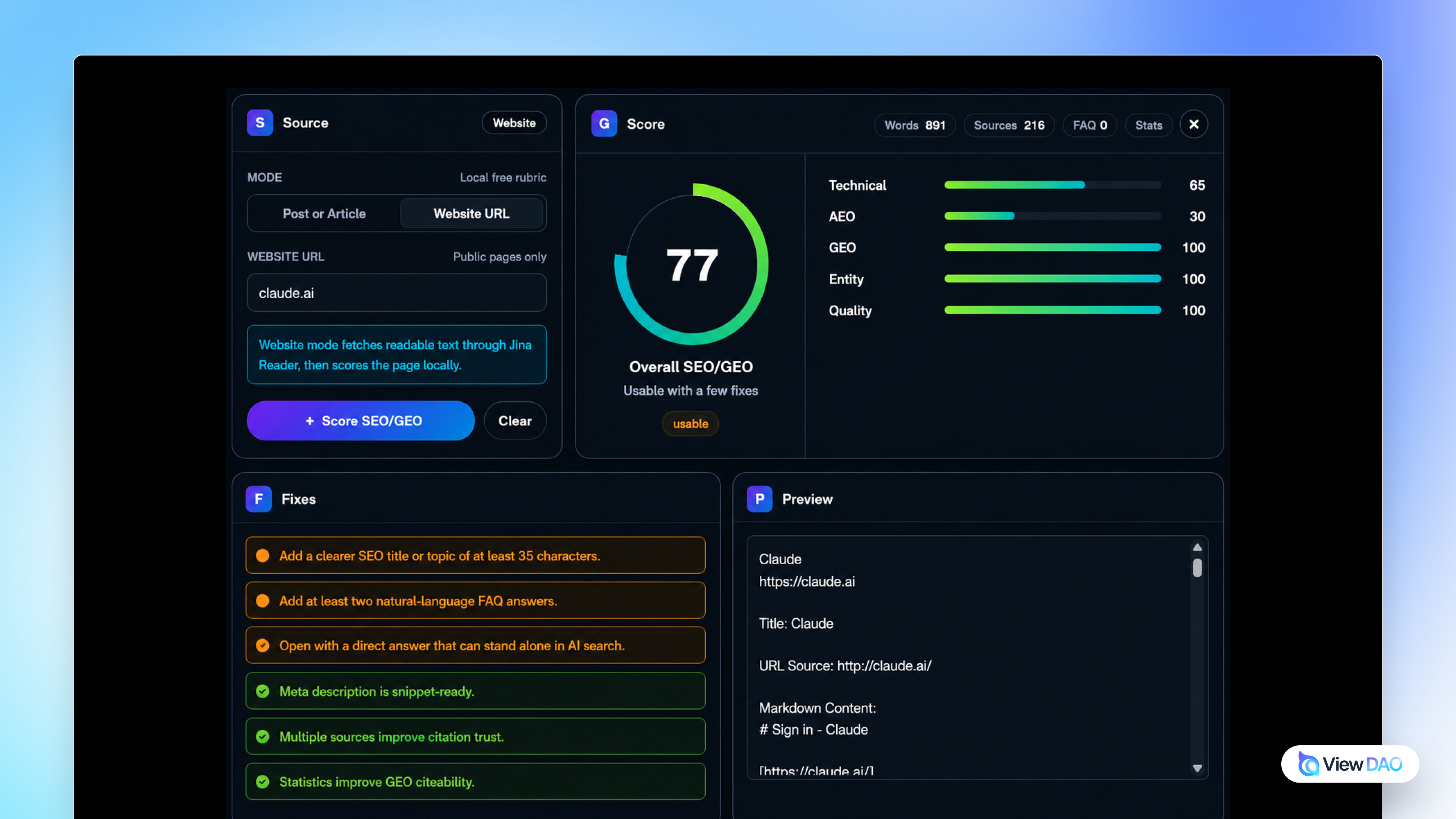Image resolution: width=1456 pixels, height=819 pixels.
Task: Click 'Add at least two natural-language FAQ answers' text
Action: (x=418, y=601)
